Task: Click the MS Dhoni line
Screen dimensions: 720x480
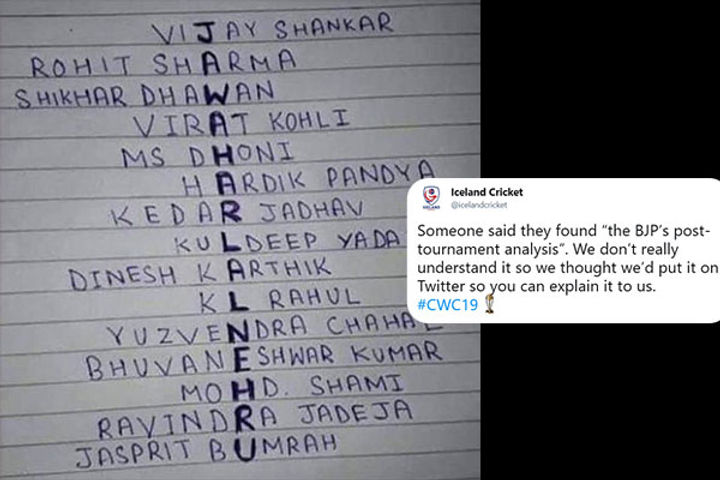Action: coord(207,156)
